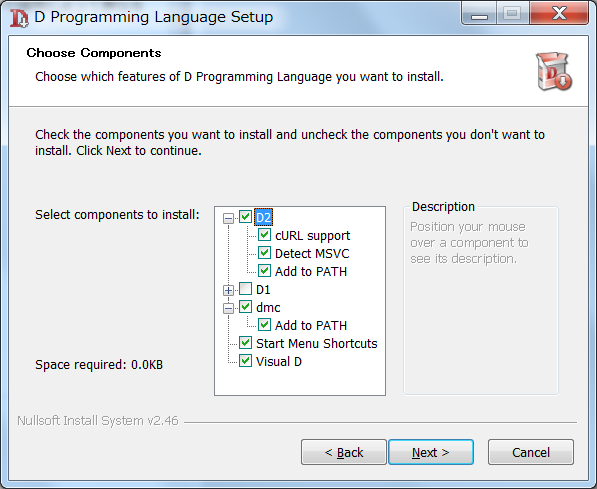597x489 pixels.
Task: Uncheck the cURL support checkbox
Action: point(264,235)
